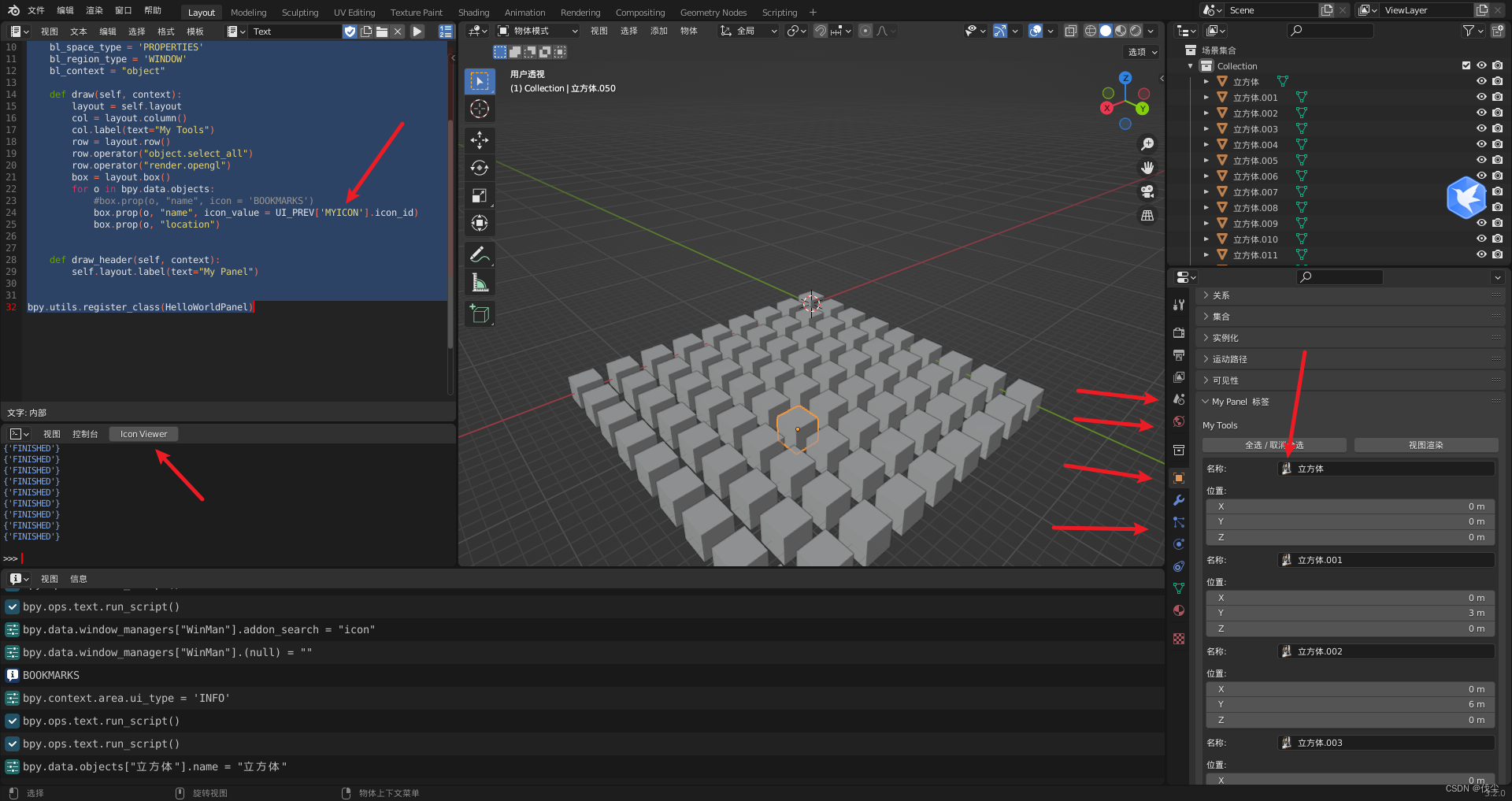This screenshot has height=801, width=1512.
Task: Uncheck the Collection exclude checkbox
Action: coord(1466,65)
